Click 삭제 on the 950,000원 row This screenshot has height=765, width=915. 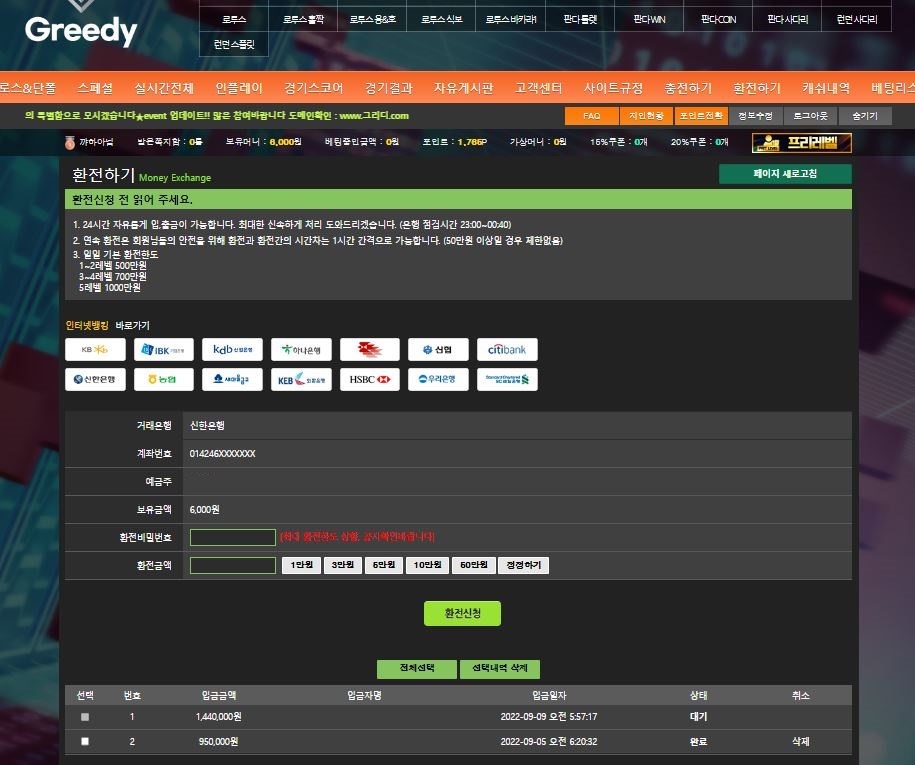(x=800, y=741)
